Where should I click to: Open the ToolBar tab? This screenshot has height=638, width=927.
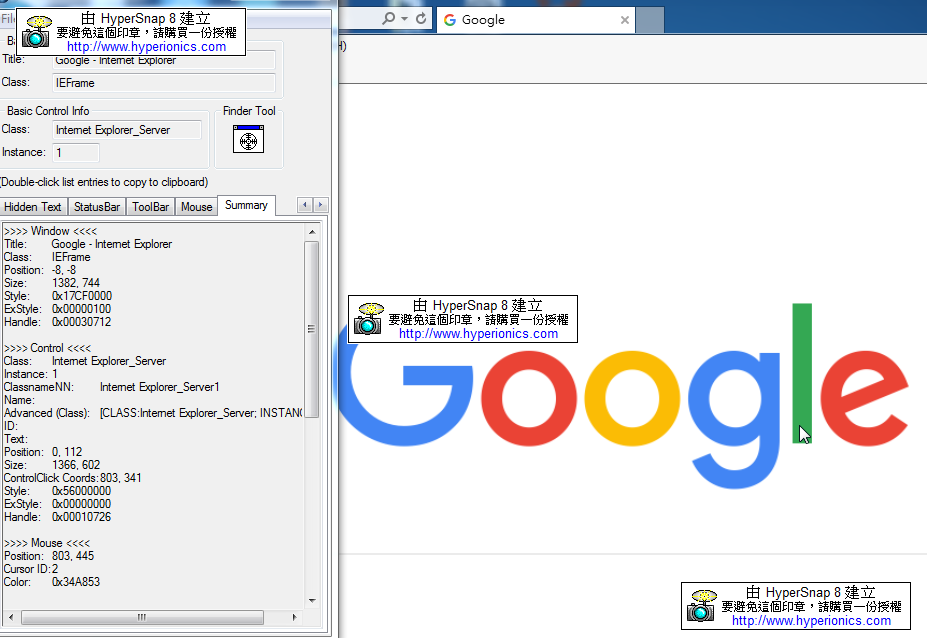[150, 207]
